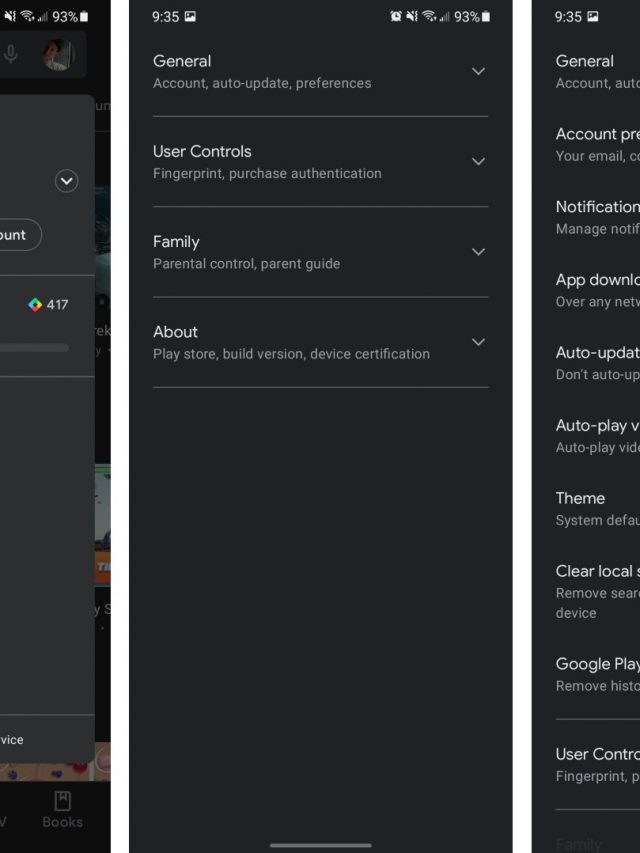Open the Account preferences setting
The width and height of the screenshot is (640, 853).
pyautogui.click(x=598, y=144)
